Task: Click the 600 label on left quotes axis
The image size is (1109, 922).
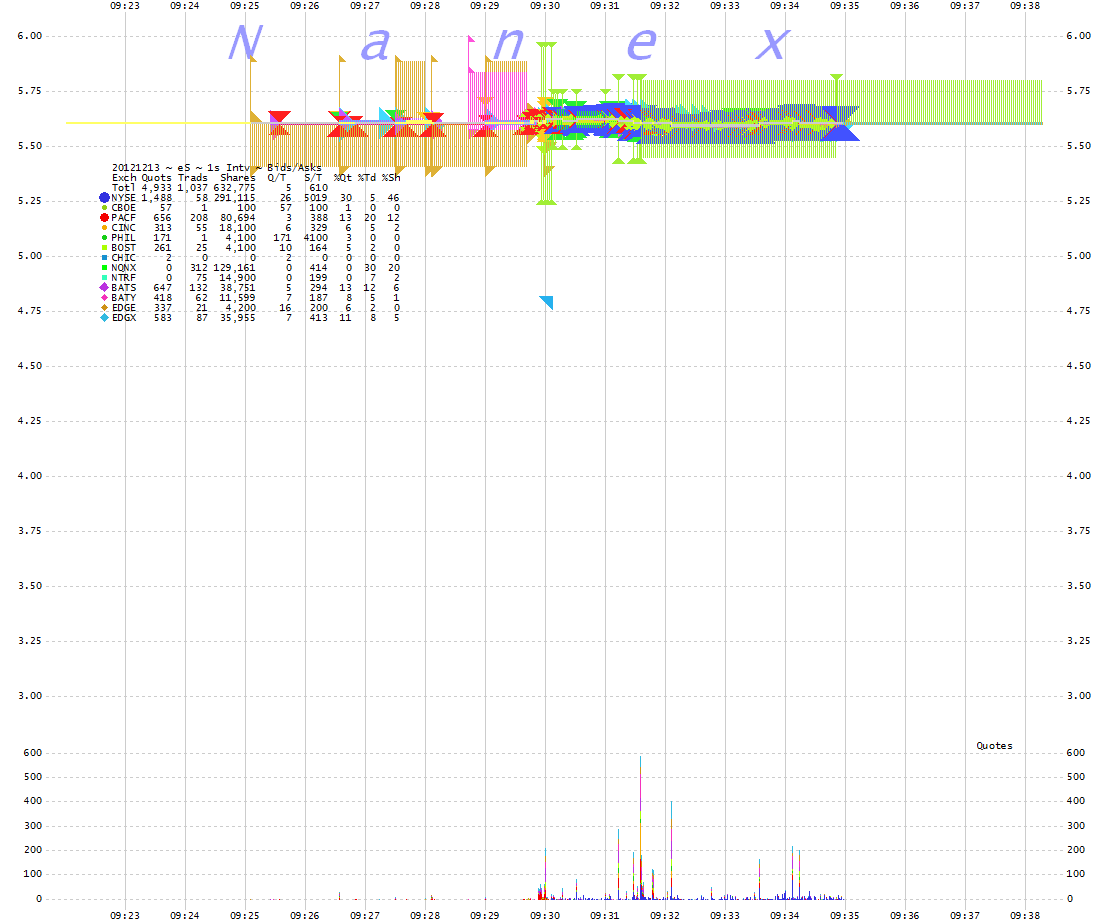Action: point(33,753)
